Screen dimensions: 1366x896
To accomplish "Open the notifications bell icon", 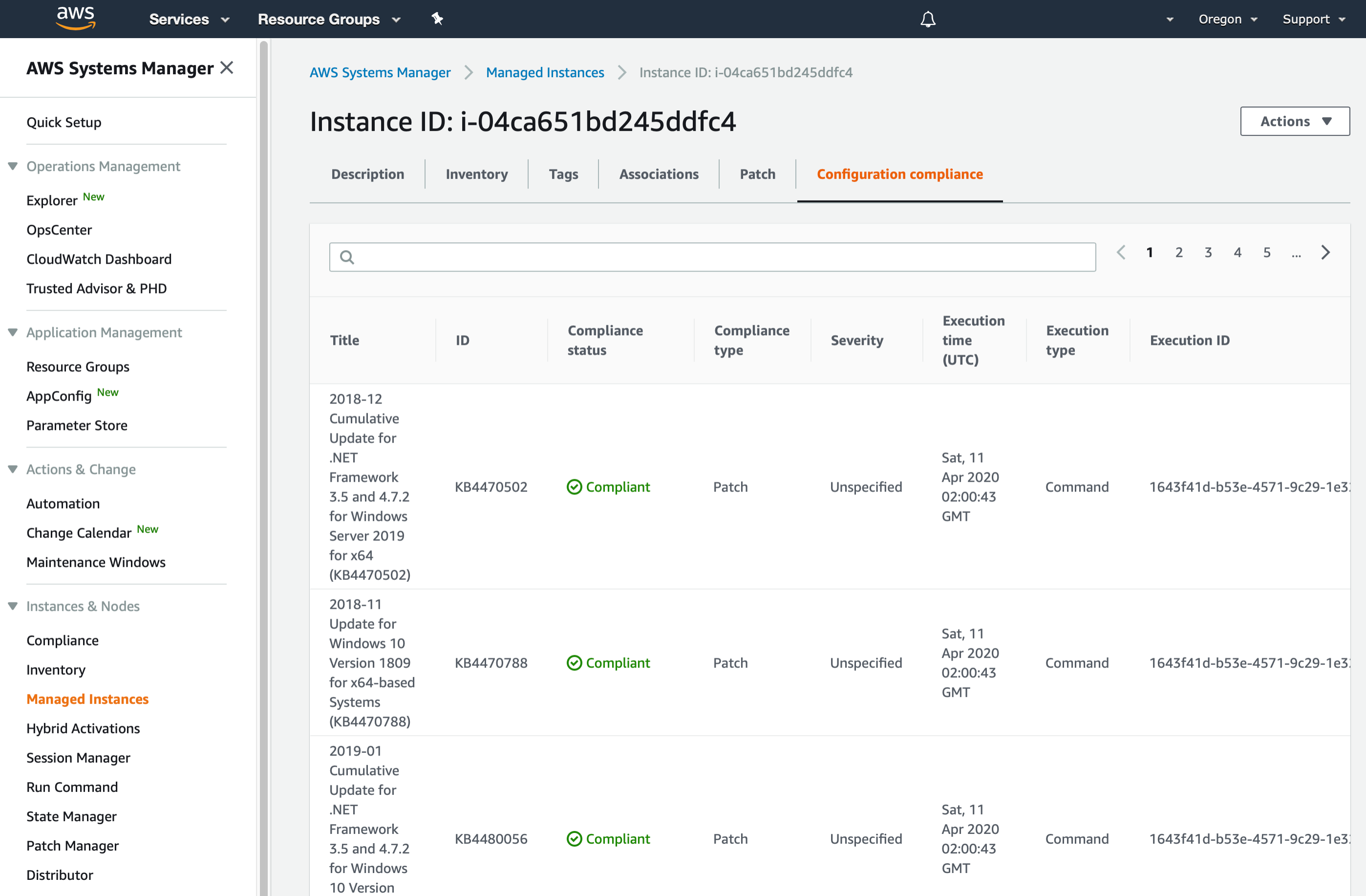I will [928, 19].
